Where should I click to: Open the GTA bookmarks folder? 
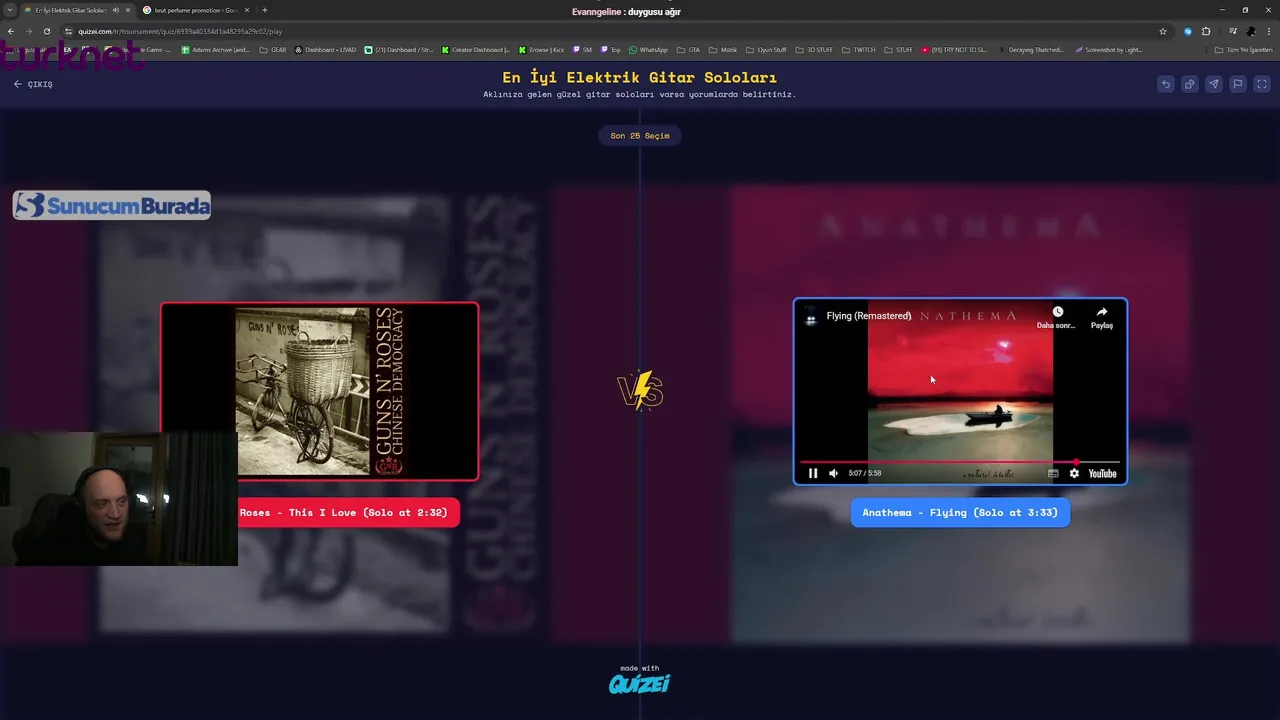pos(689,50)
